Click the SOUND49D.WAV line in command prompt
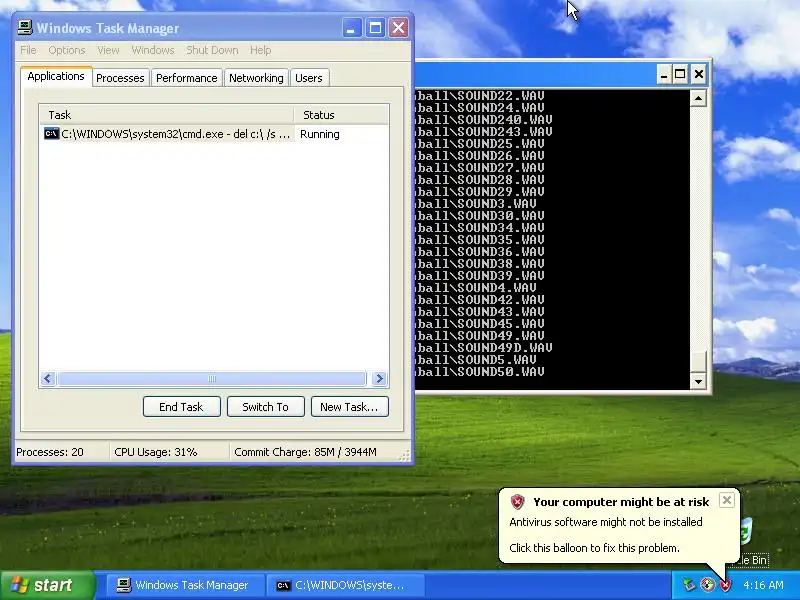Image resolution: width=800 pixels, height=600 pixels. (x=484, y=347)
